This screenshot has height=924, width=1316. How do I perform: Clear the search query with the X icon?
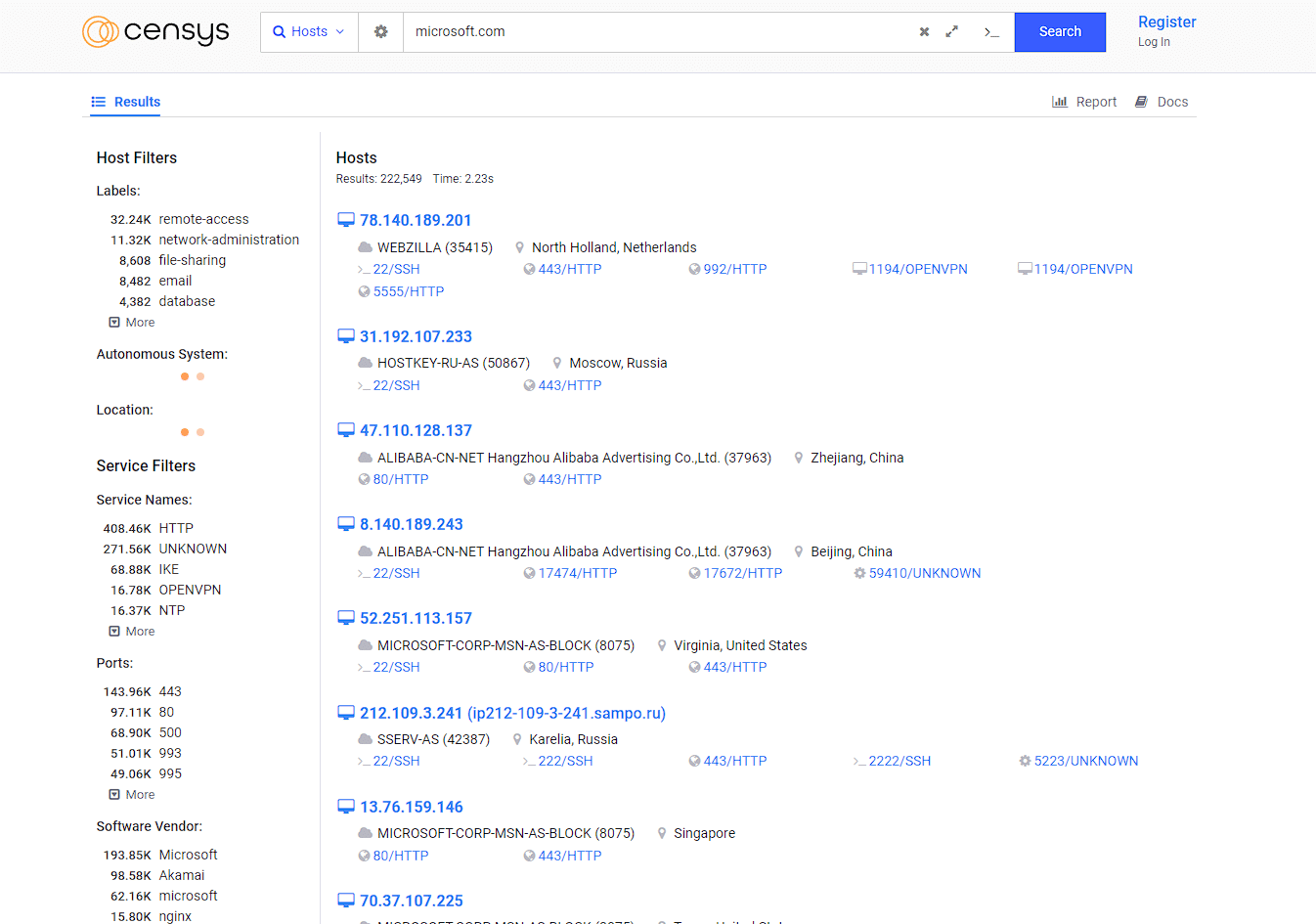923,31
